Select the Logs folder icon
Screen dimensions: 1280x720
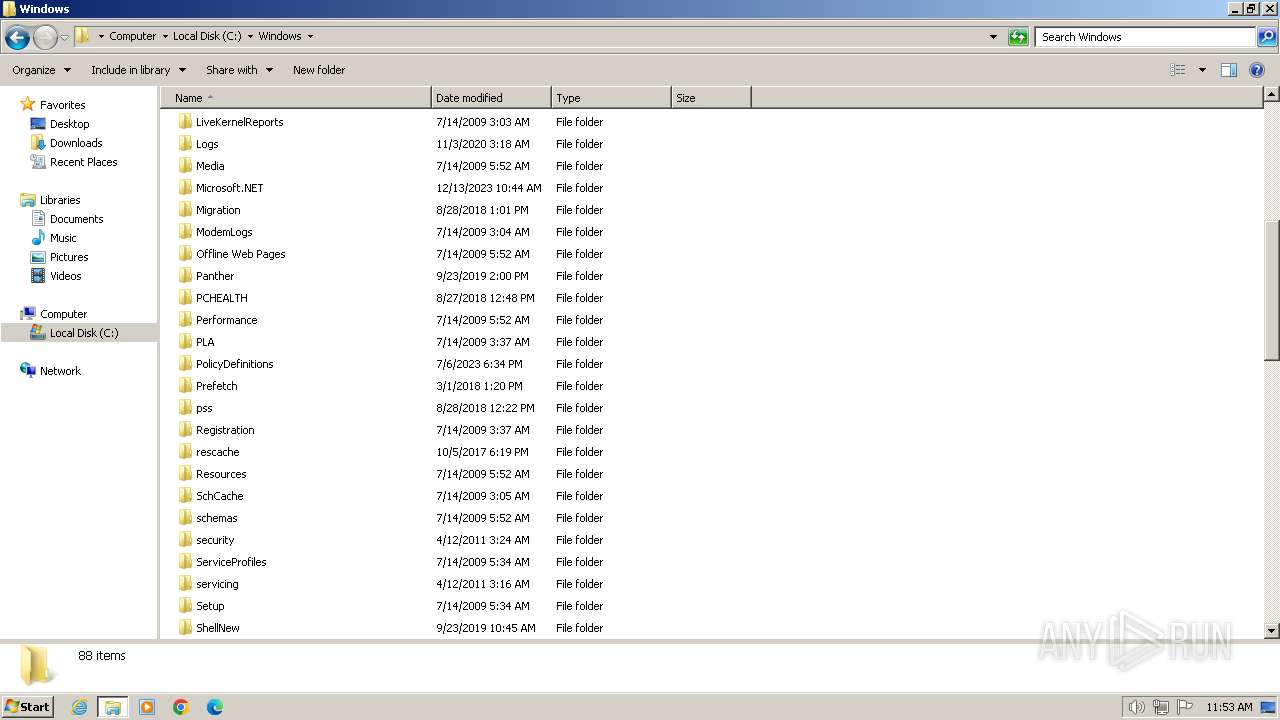point(185,144)
